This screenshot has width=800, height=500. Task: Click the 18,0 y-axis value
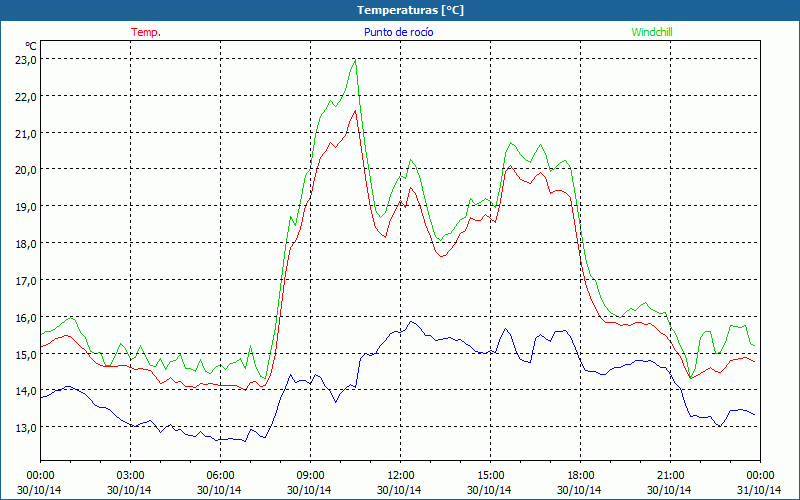pyautogui.click(x=26, y=243)
